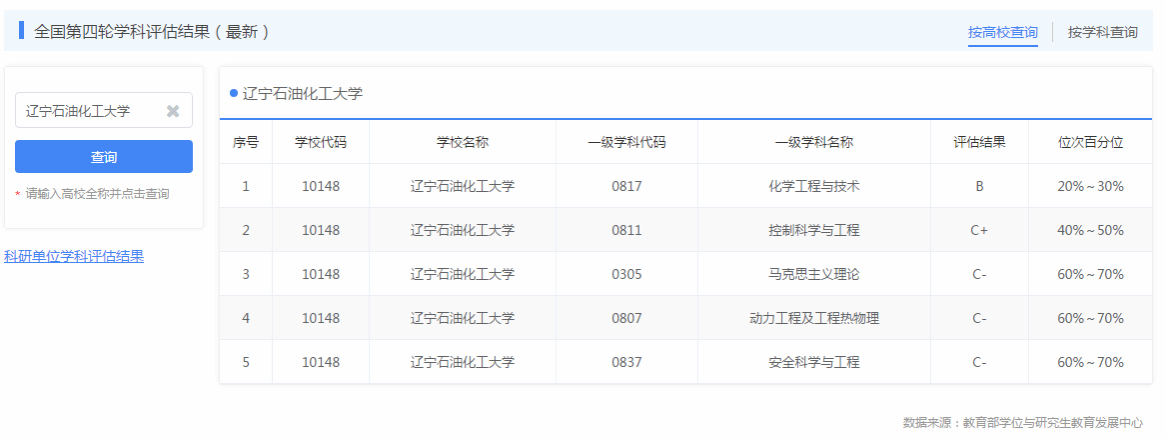Select the 化学工程与技术 discipline cell

(x=814, y=186)
